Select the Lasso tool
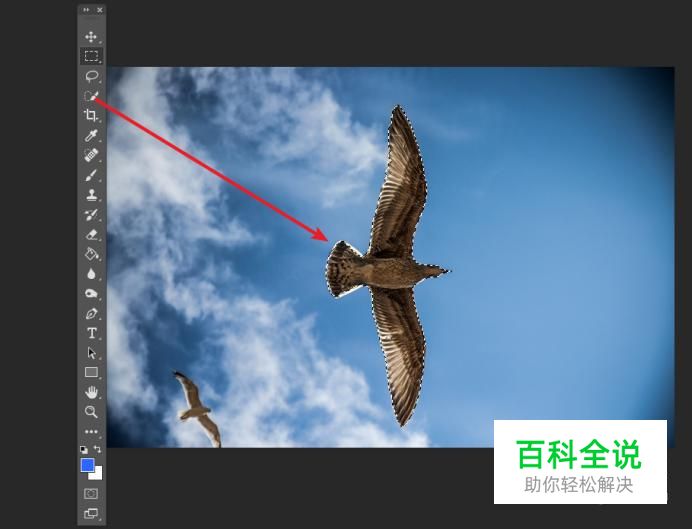Screen dimensions: 692x529 tap(91, 76)
